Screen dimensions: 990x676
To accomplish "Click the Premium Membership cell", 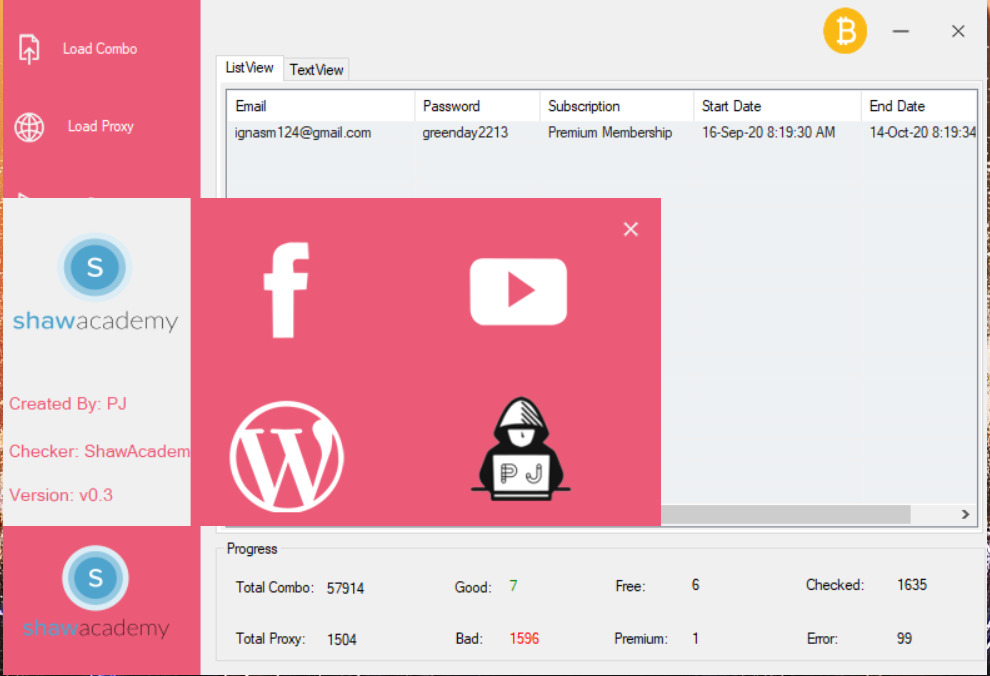I will coord(610,133).
